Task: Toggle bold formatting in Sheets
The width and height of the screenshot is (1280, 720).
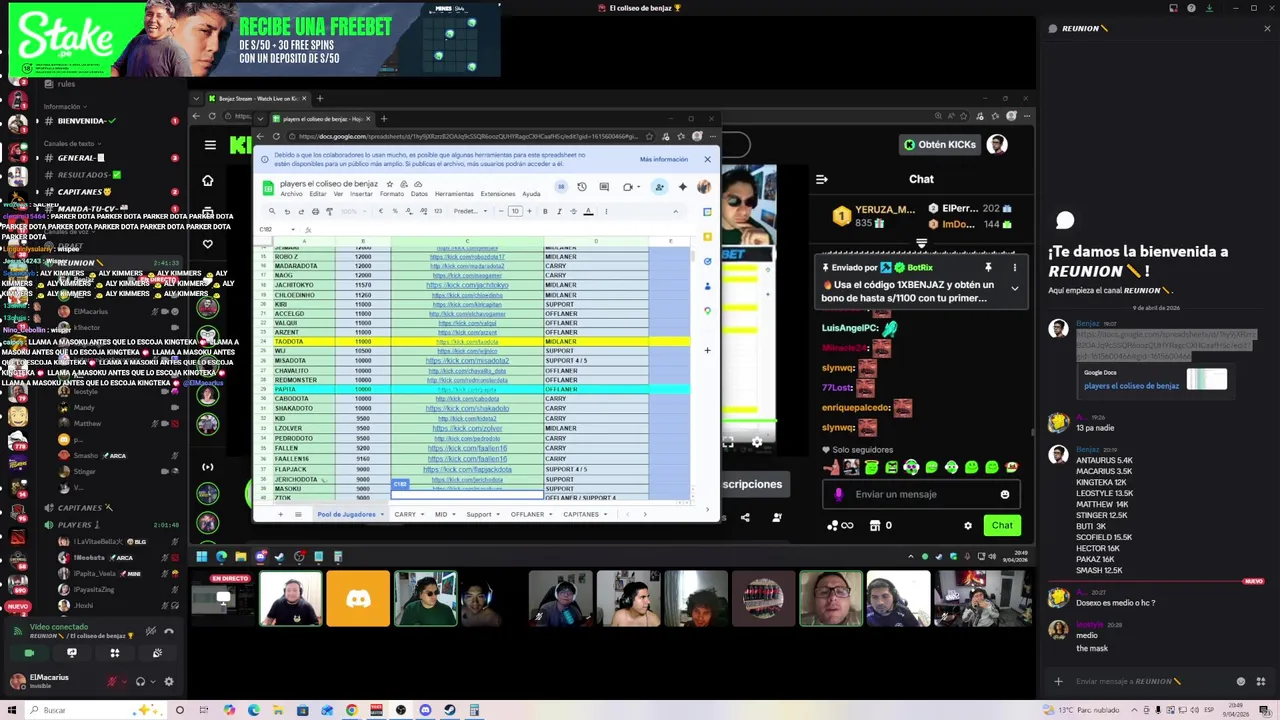Action: click(545, 211)
